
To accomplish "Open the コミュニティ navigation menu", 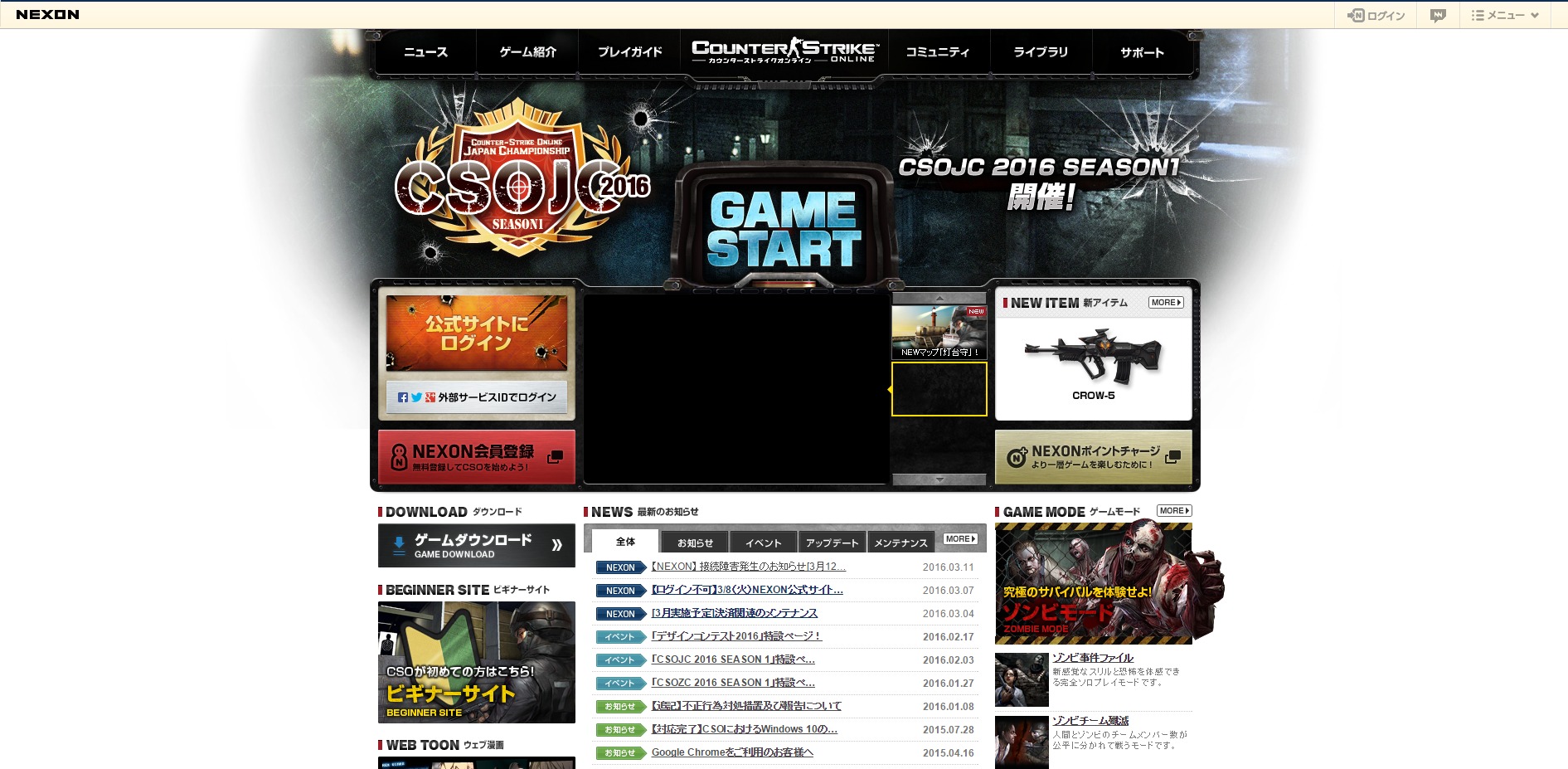I will 938,52.
